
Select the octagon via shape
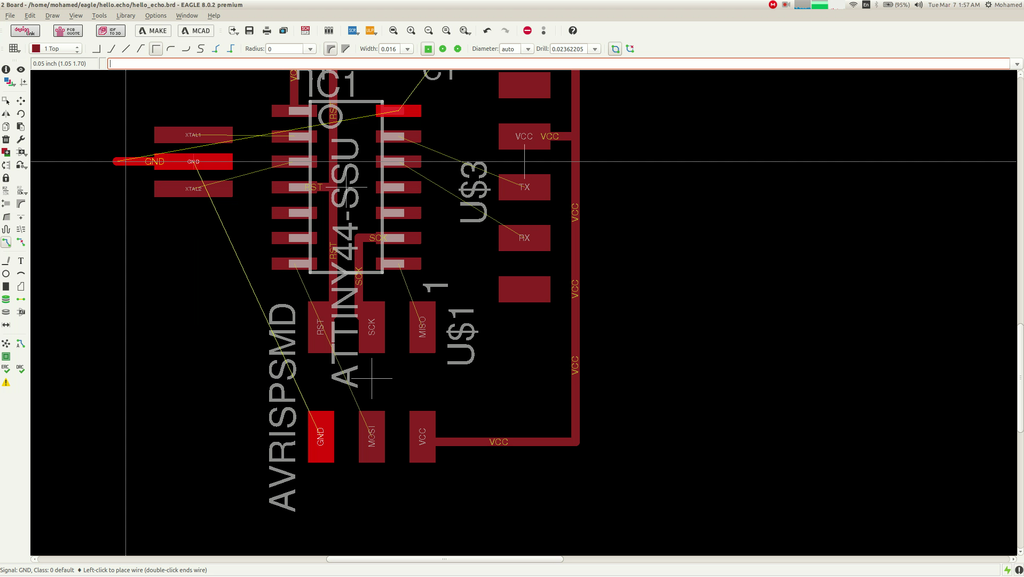[x=458, y=49]
